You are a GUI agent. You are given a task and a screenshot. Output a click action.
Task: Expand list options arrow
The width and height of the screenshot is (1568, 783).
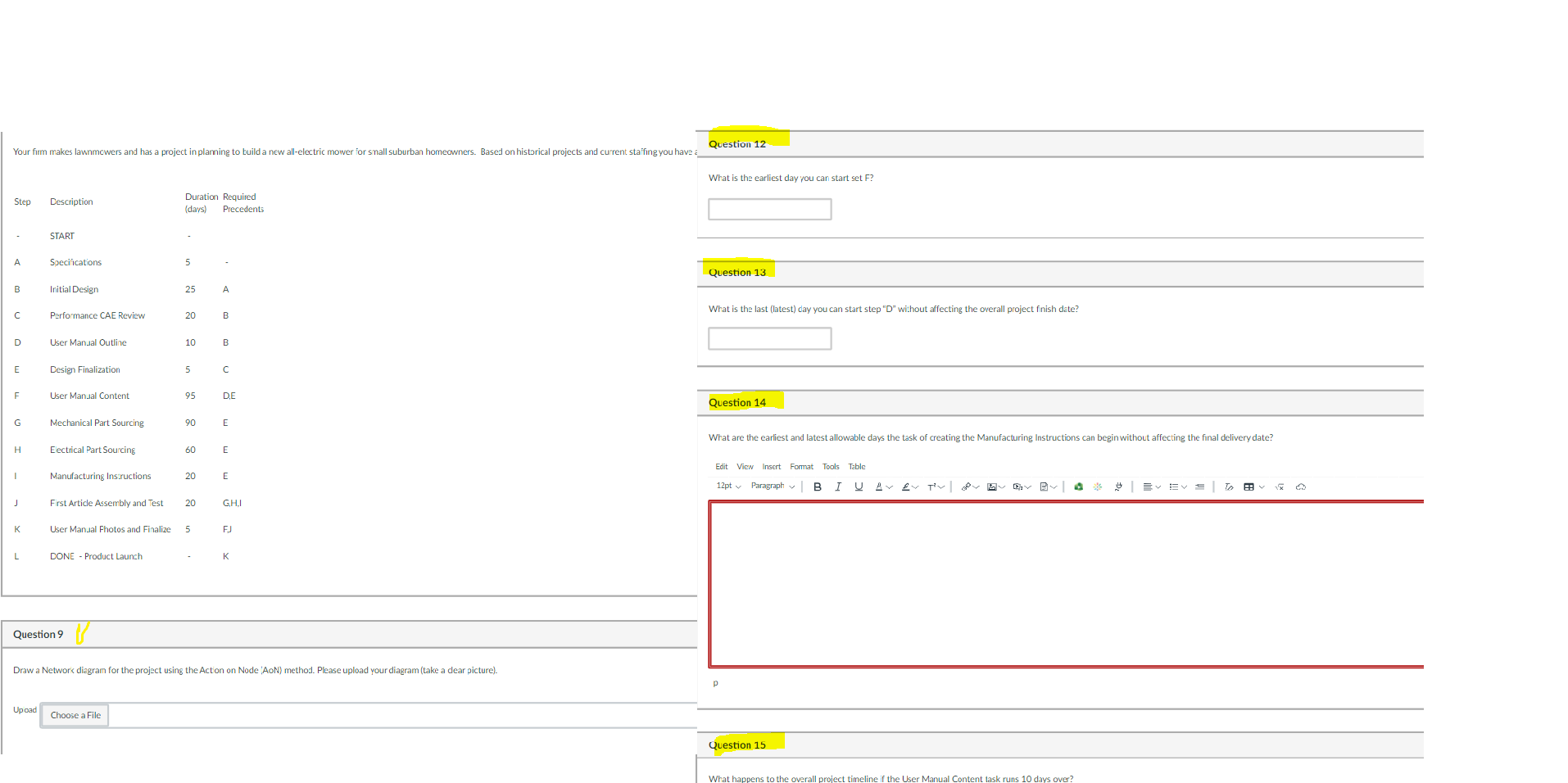pos(1185,487)
